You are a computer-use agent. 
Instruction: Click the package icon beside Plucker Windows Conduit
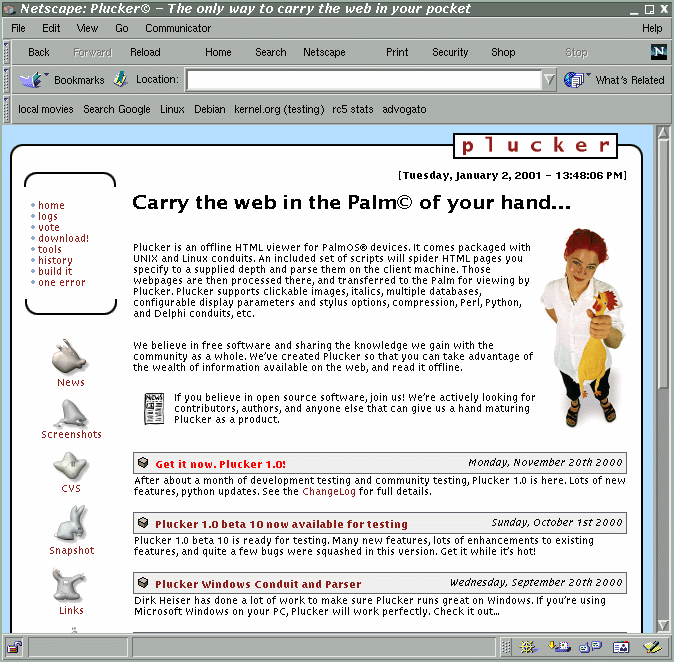tap(143, 583)
